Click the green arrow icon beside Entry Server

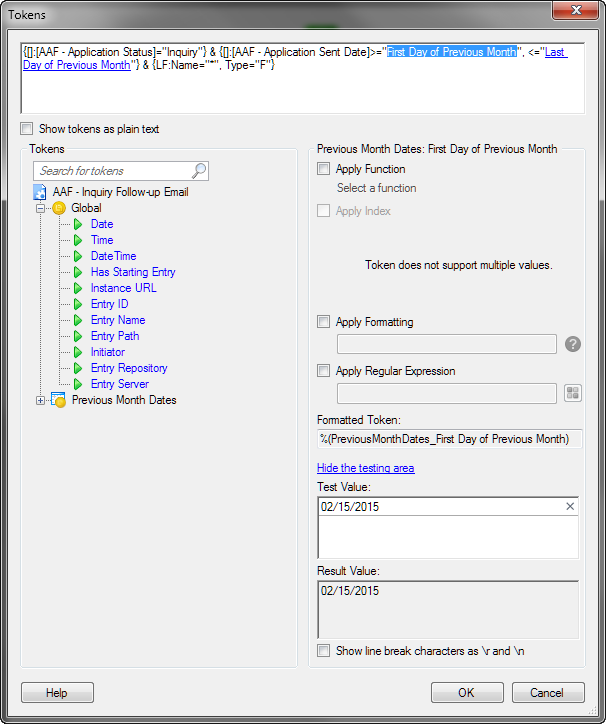point(78,384)
